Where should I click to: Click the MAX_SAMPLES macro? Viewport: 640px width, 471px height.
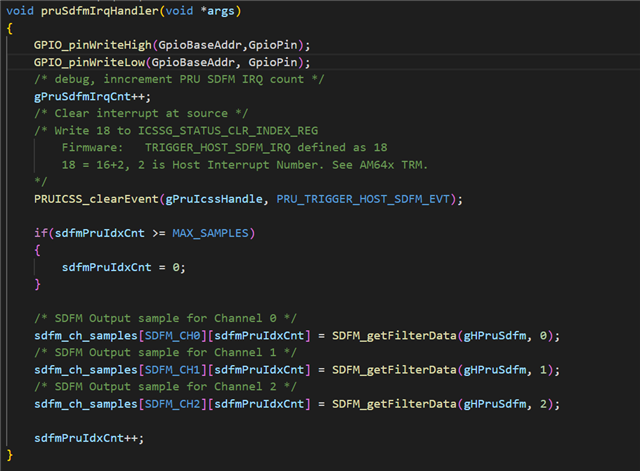[x=210, y=233]
